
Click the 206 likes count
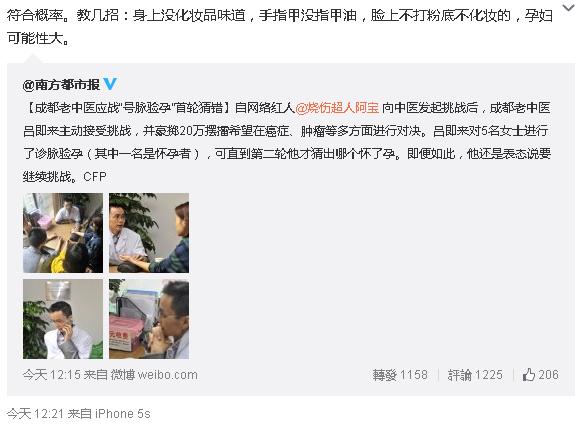point(548,375)
